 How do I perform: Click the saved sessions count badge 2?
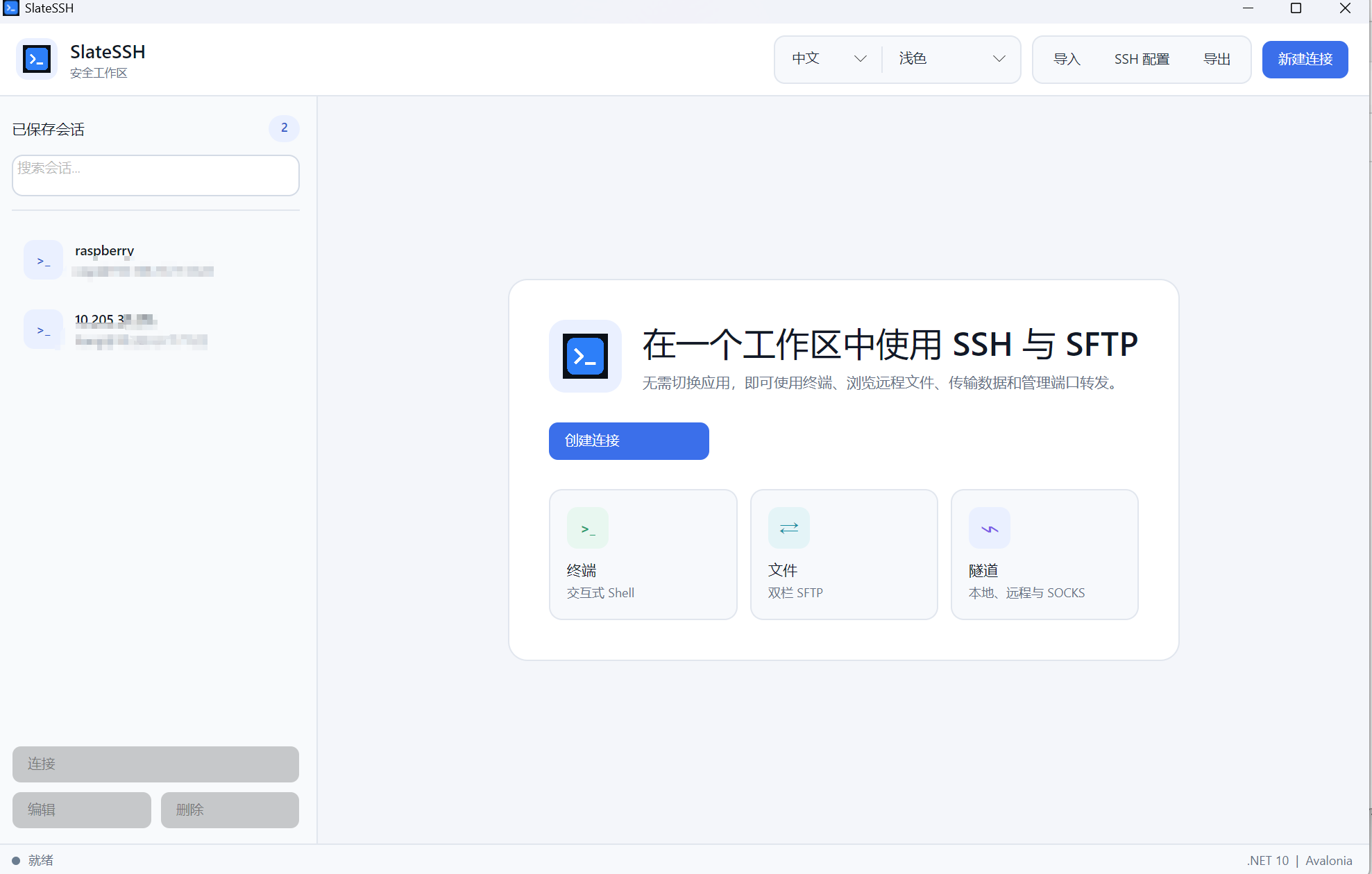(x=284, y=128)
